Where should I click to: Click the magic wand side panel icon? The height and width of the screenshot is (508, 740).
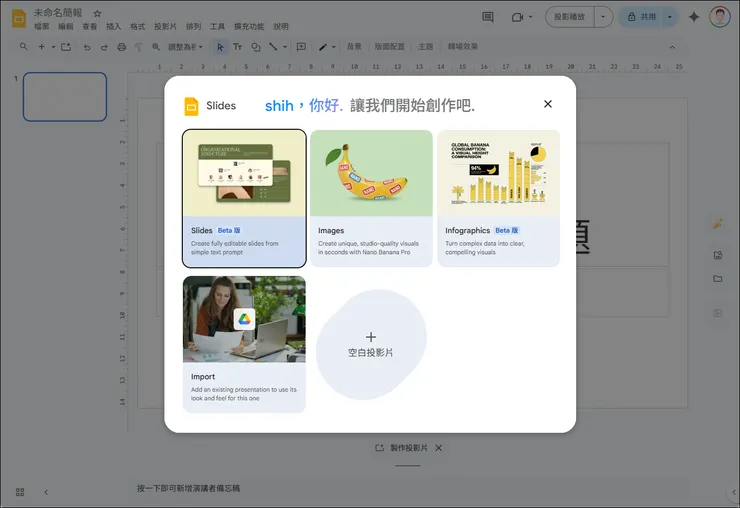717,224
